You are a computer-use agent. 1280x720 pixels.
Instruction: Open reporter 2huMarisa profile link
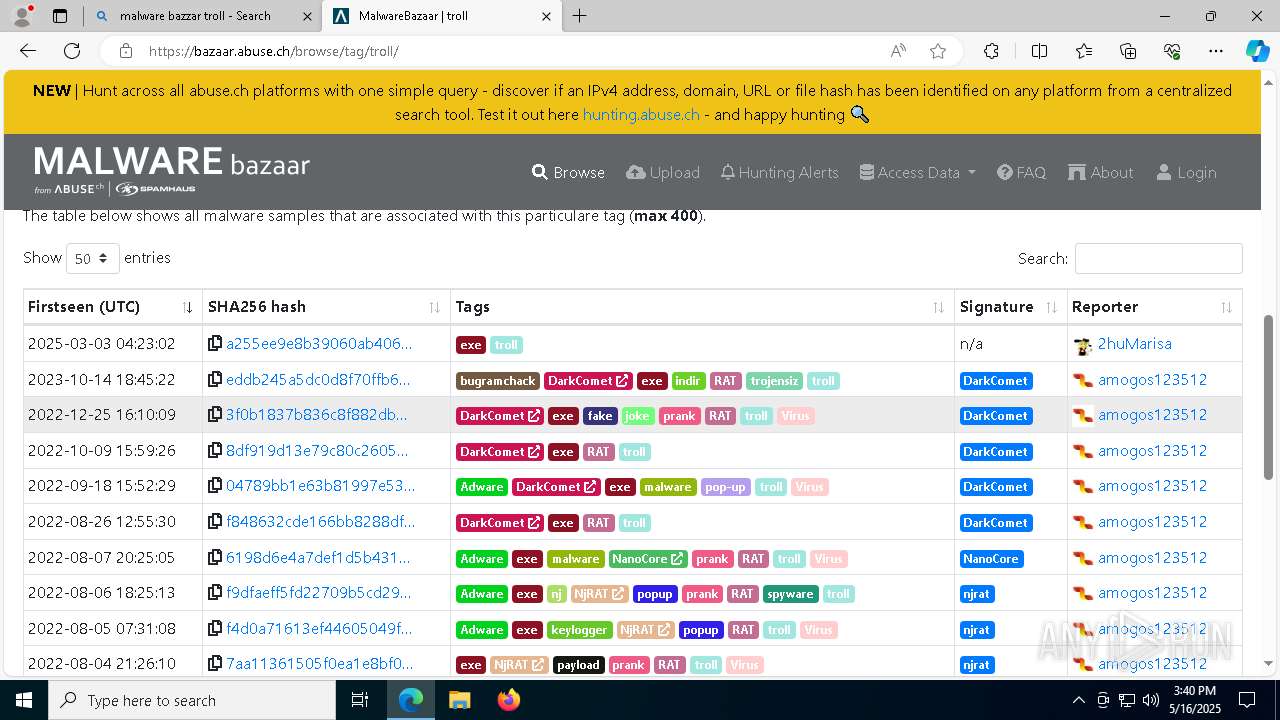(x=1134, y=344)
